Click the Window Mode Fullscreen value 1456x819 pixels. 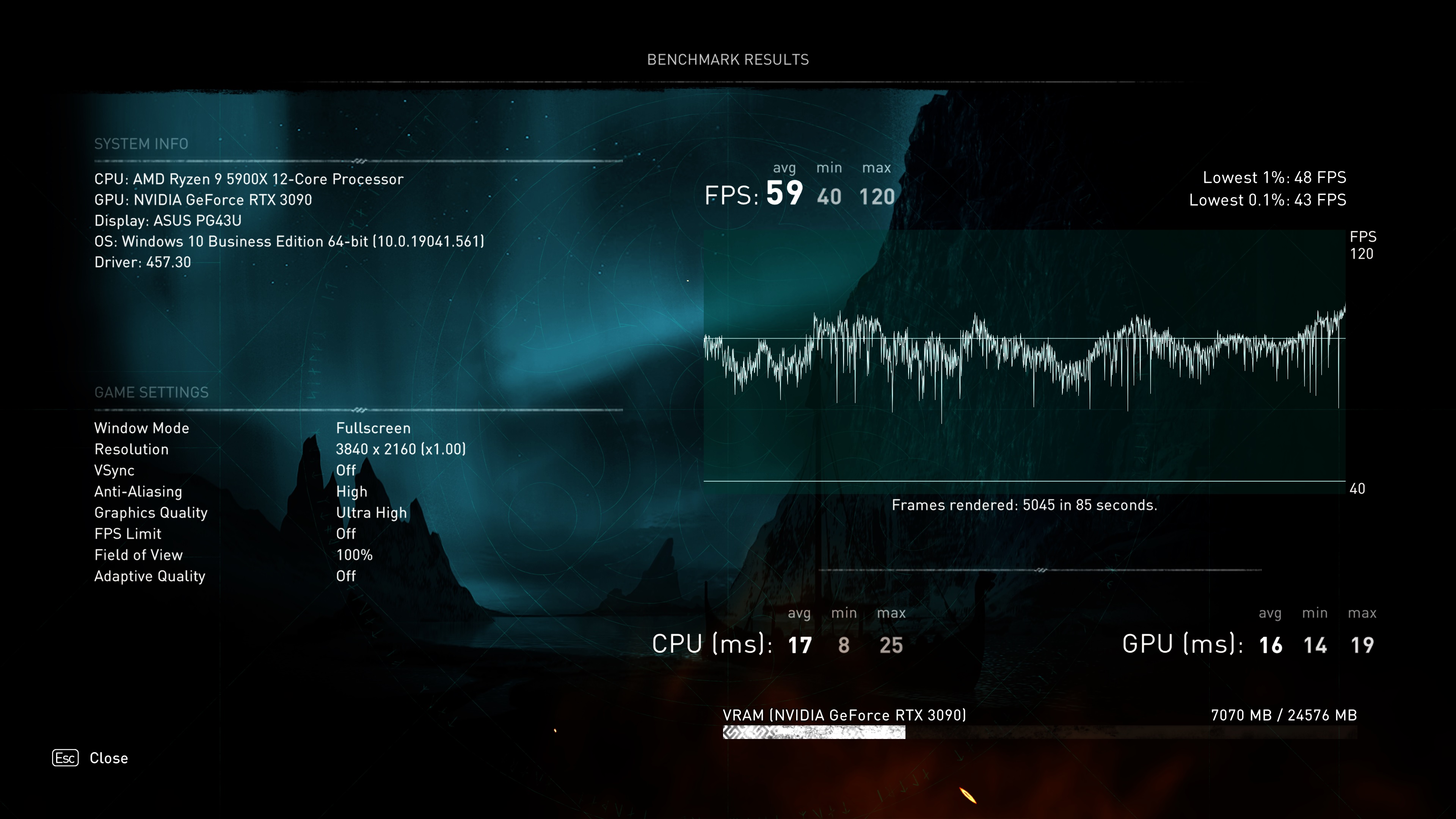373,428
